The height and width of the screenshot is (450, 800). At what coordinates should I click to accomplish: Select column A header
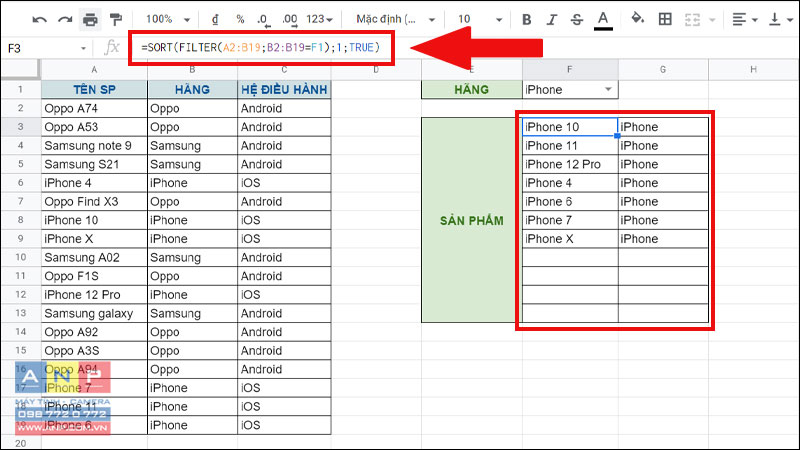[94, 70]
